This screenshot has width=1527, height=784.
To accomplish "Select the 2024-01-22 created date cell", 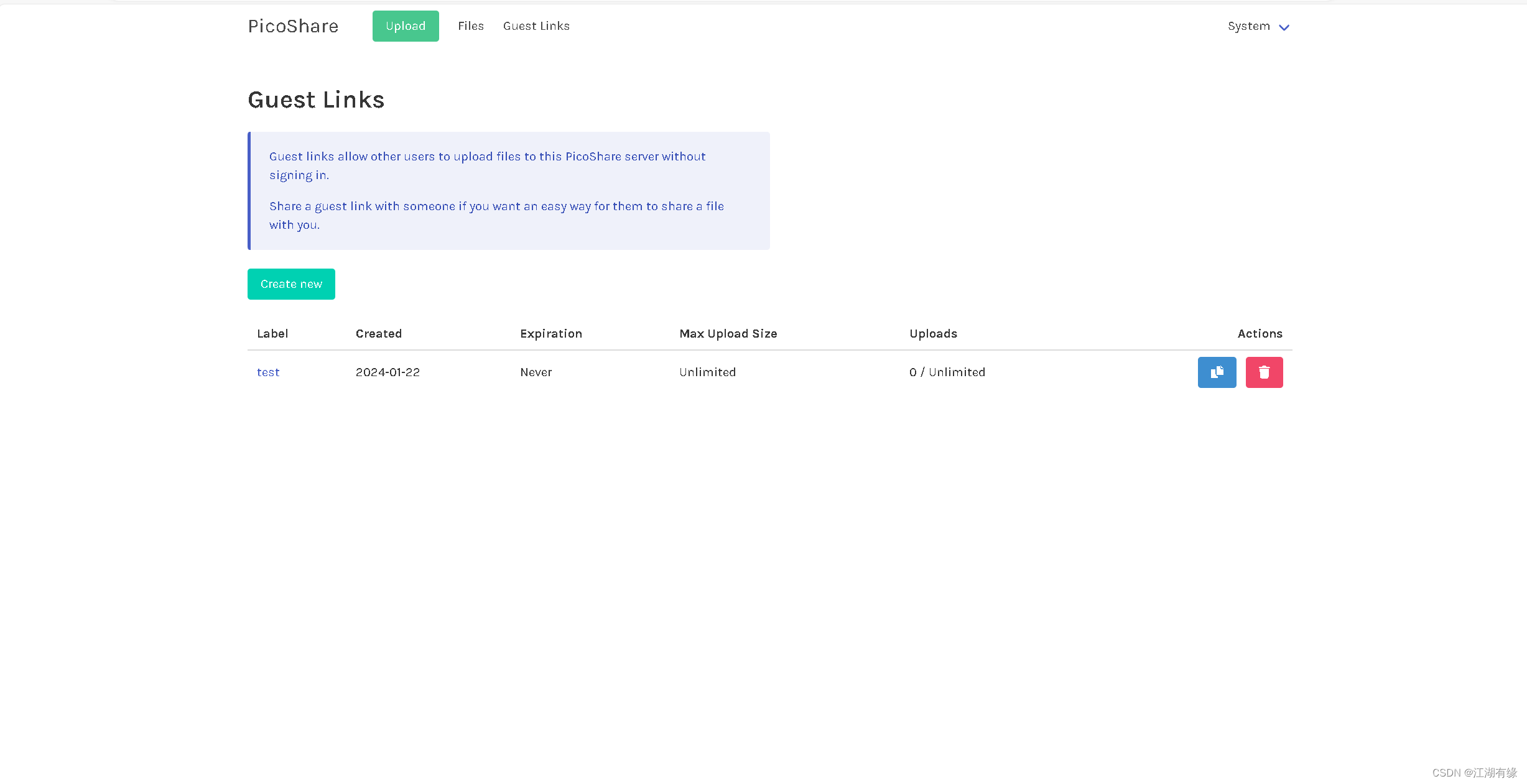I will (x=388, y=372).
